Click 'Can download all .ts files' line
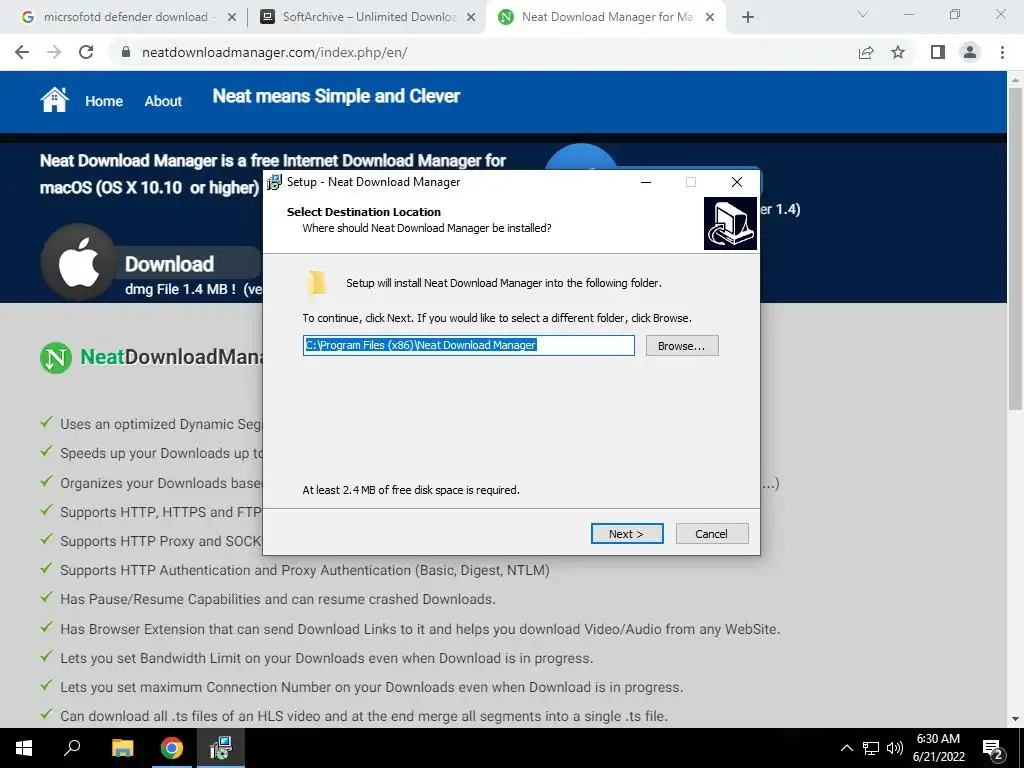Viewport: 1024px width, 768px height. coord(364,716)
